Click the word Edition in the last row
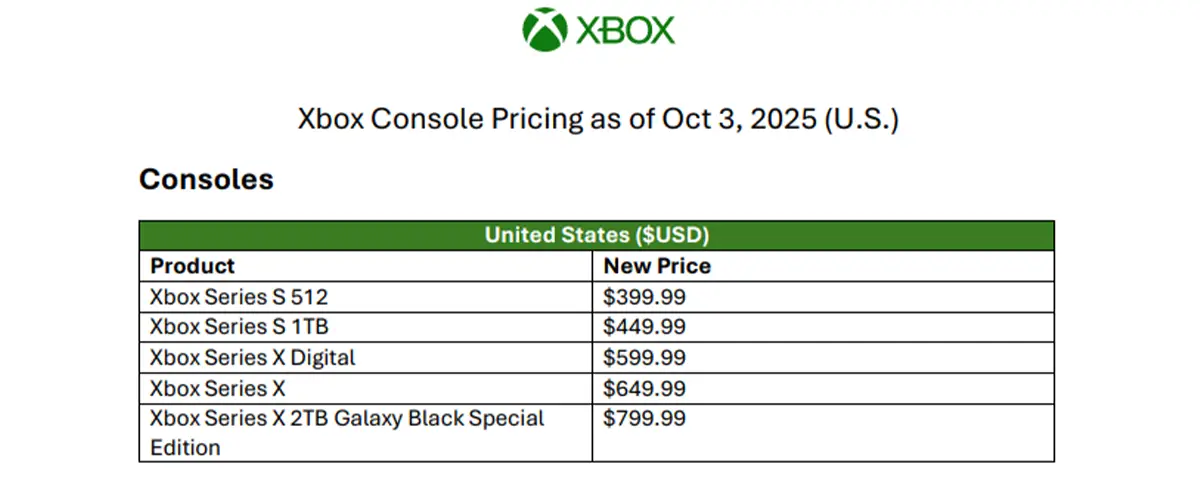The width and height of the screenshot is (1200, 488). point(185,448)
